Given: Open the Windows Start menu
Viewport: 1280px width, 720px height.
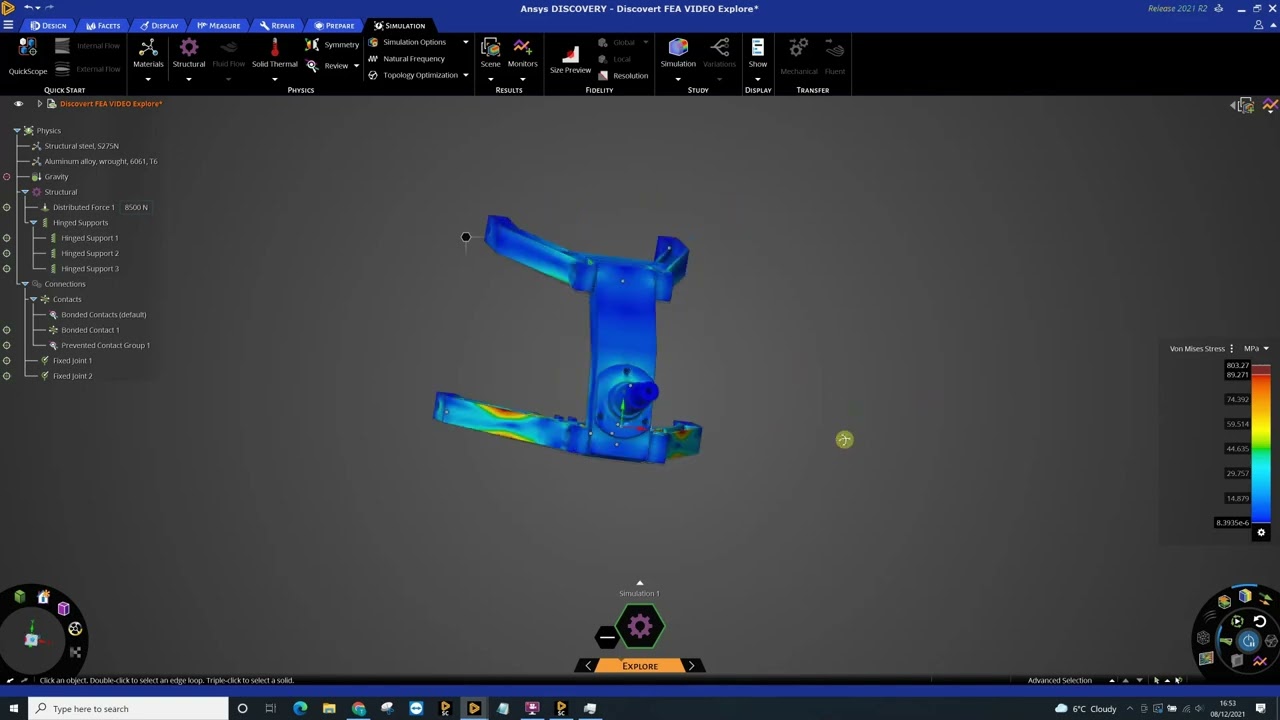Looking at the screenshot, I should point(13,709).
